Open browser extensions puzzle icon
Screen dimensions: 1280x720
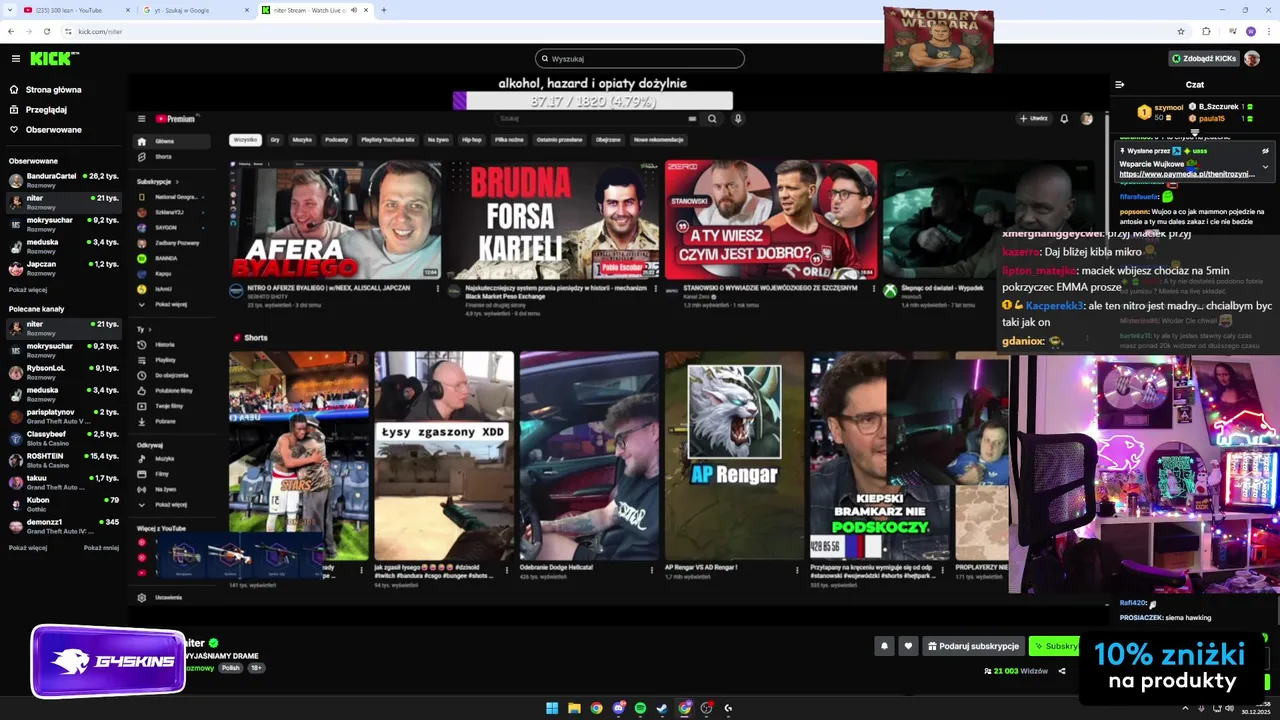tap(1206, 31)
